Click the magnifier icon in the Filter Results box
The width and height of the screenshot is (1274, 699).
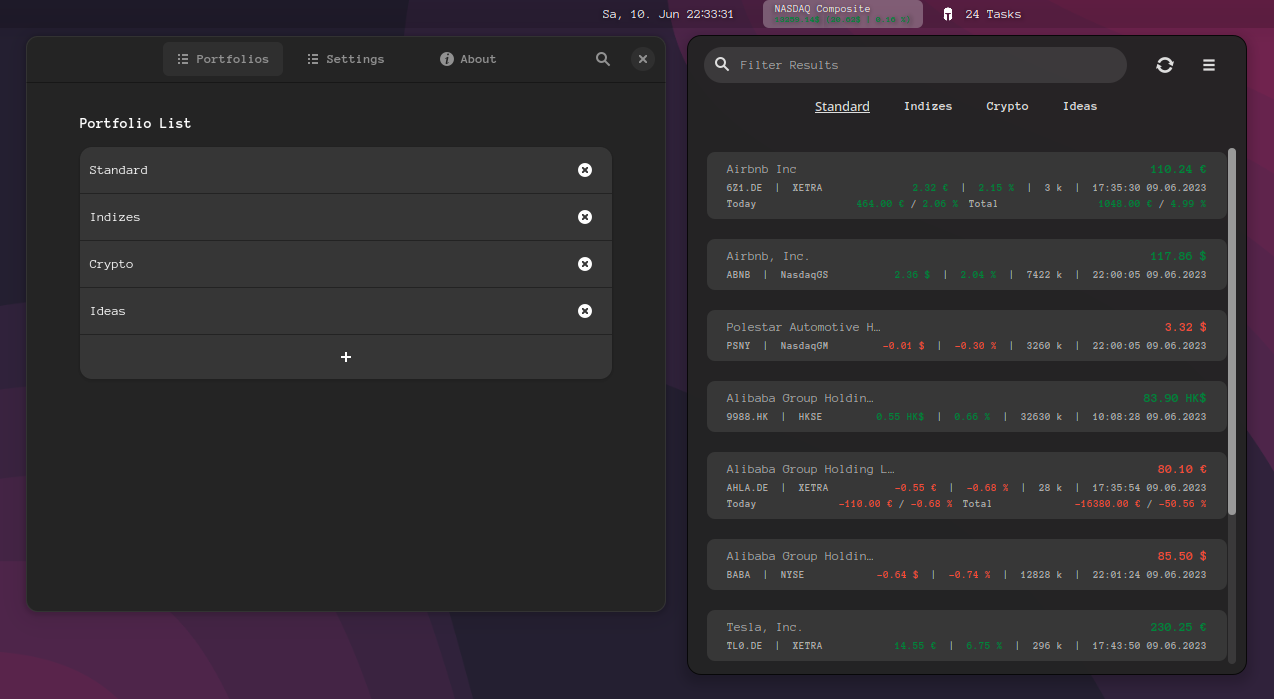(x=722, y=65)
